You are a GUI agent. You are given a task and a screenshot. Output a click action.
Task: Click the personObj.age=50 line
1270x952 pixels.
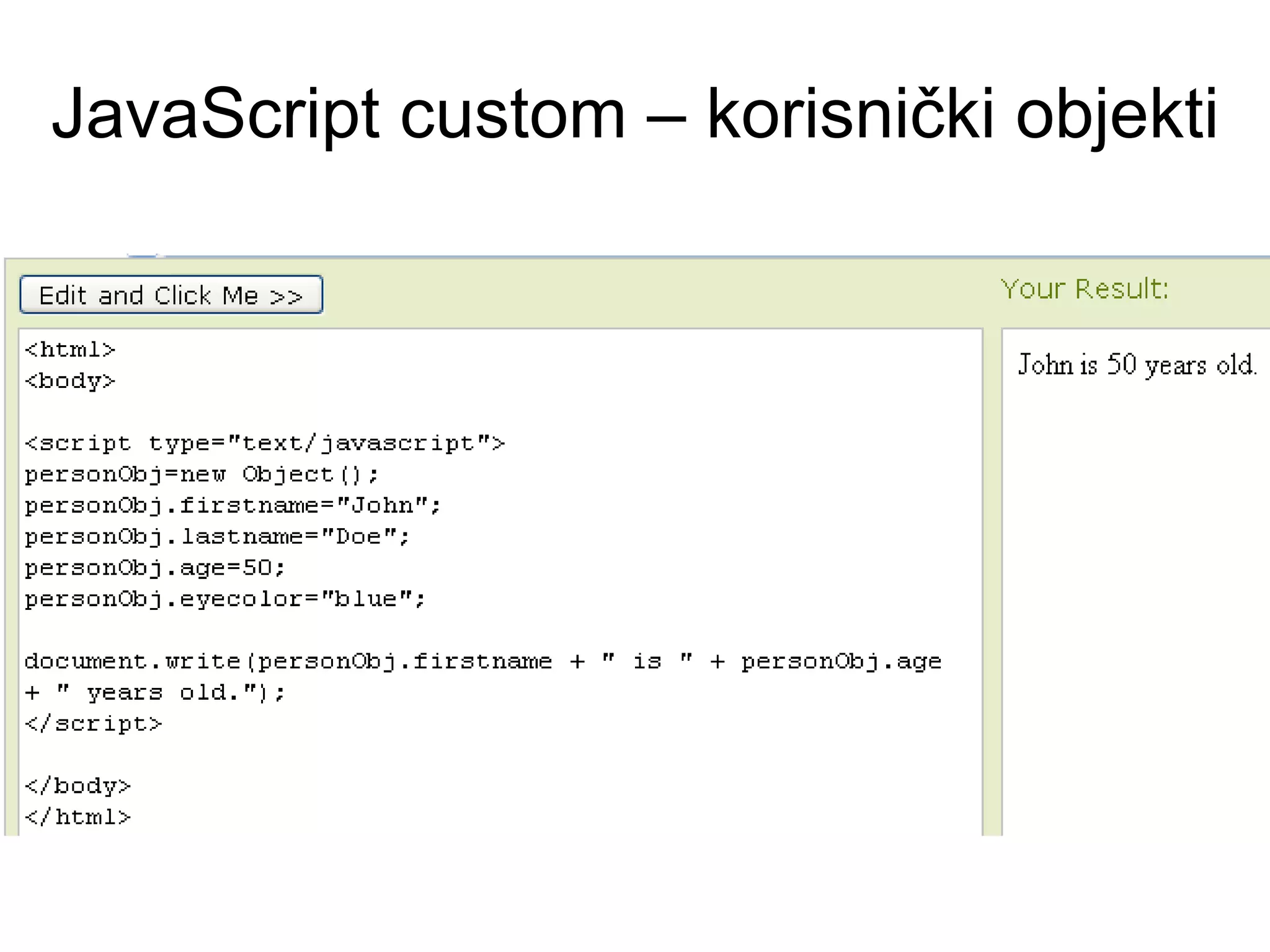tap(155, 568)
